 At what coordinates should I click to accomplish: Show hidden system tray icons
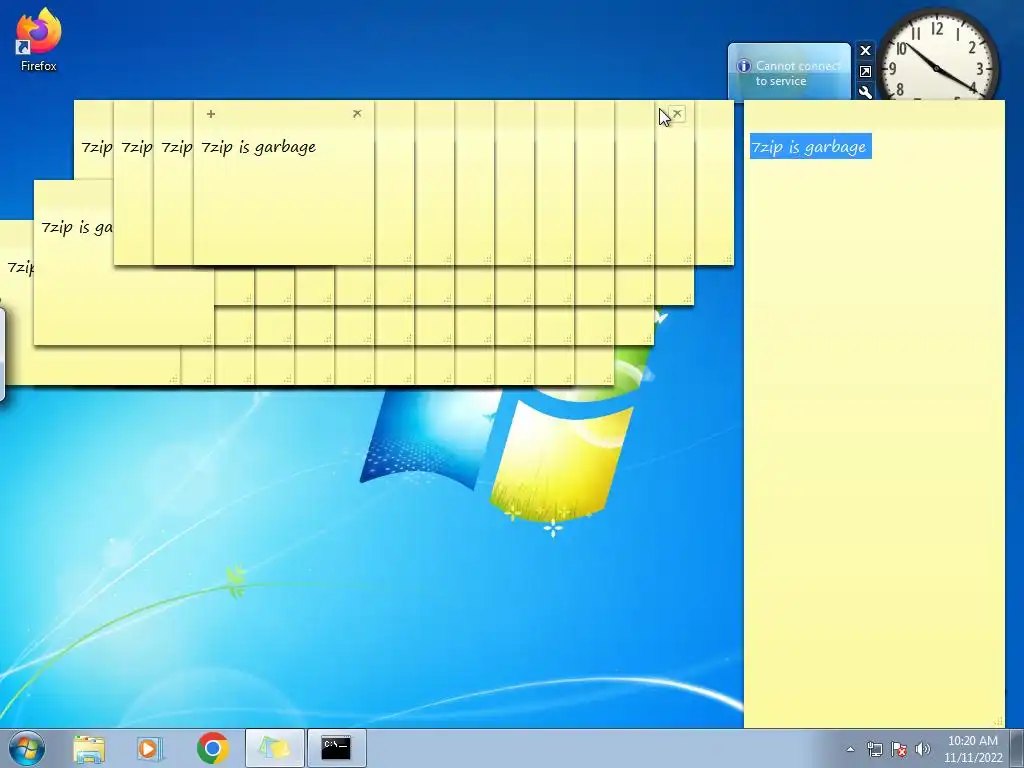[850, 749]
